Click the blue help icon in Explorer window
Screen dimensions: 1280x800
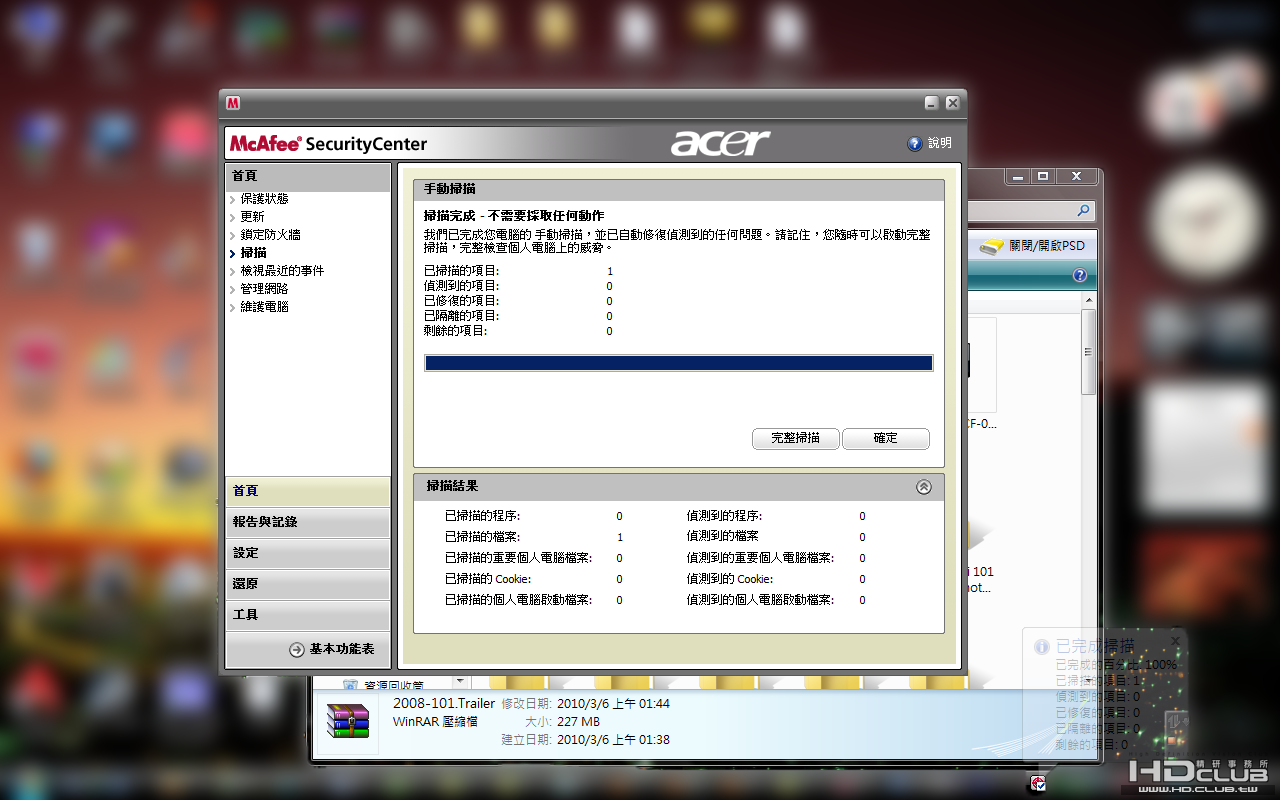coord(1080,275)
